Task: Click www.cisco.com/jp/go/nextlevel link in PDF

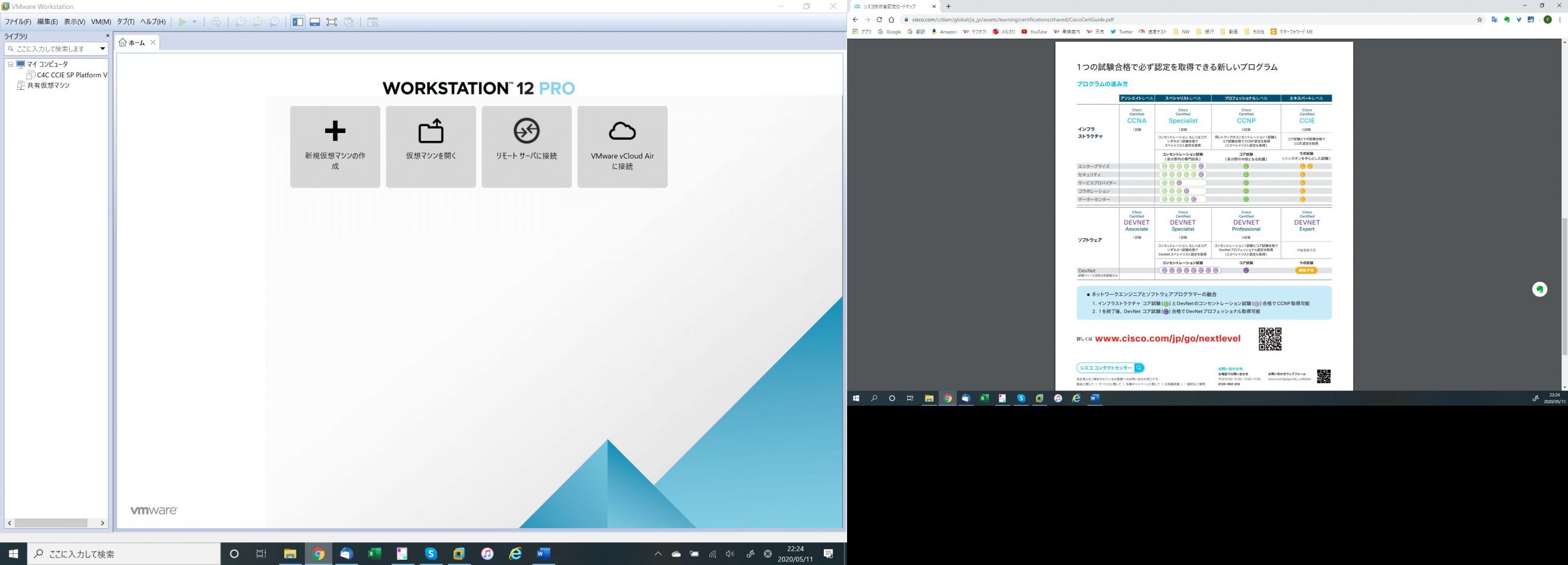Action: click(x=1167, y=338)
